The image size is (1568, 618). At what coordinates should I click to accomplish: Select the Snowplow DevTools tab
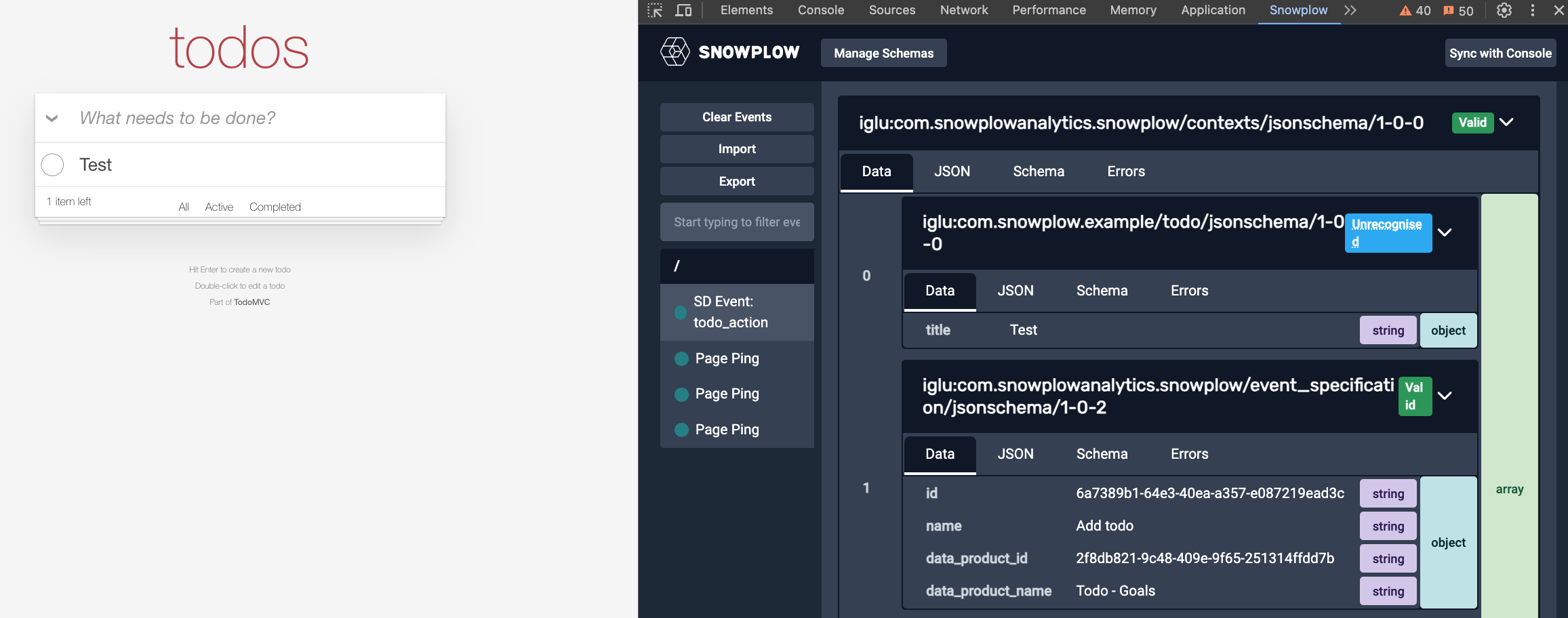(1298, 10)
